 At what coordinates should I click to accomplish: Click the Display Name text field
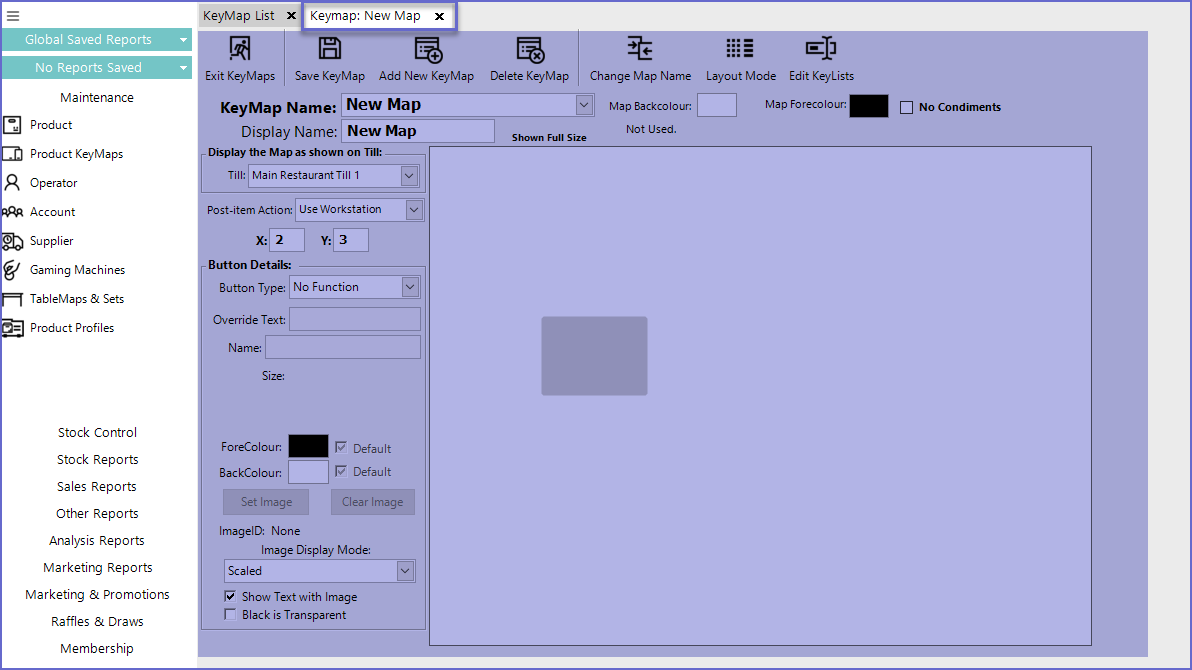coord(418,131)
